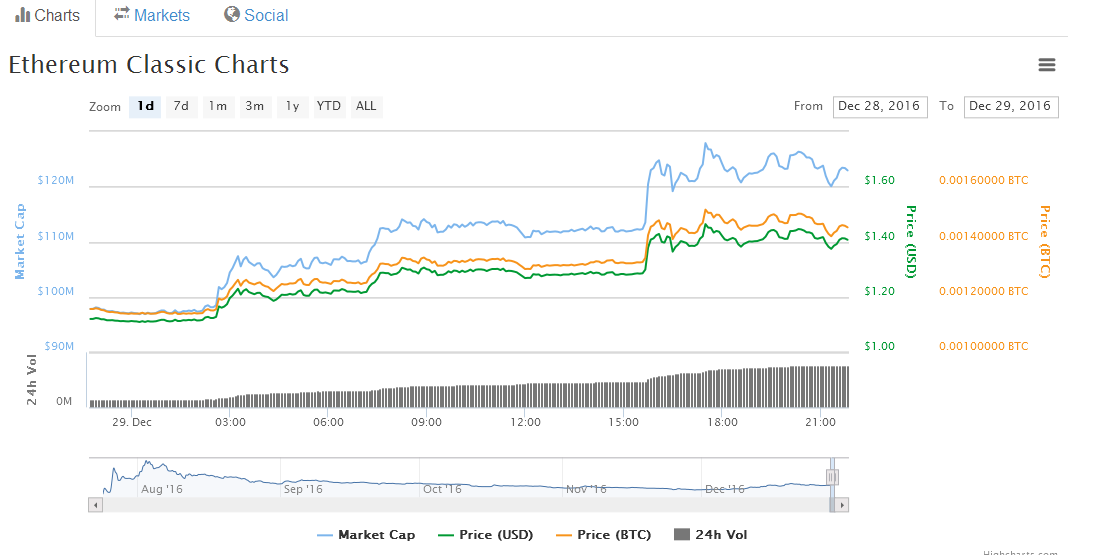
Task: Select the 1y zoom range
Action: point(291,106)
